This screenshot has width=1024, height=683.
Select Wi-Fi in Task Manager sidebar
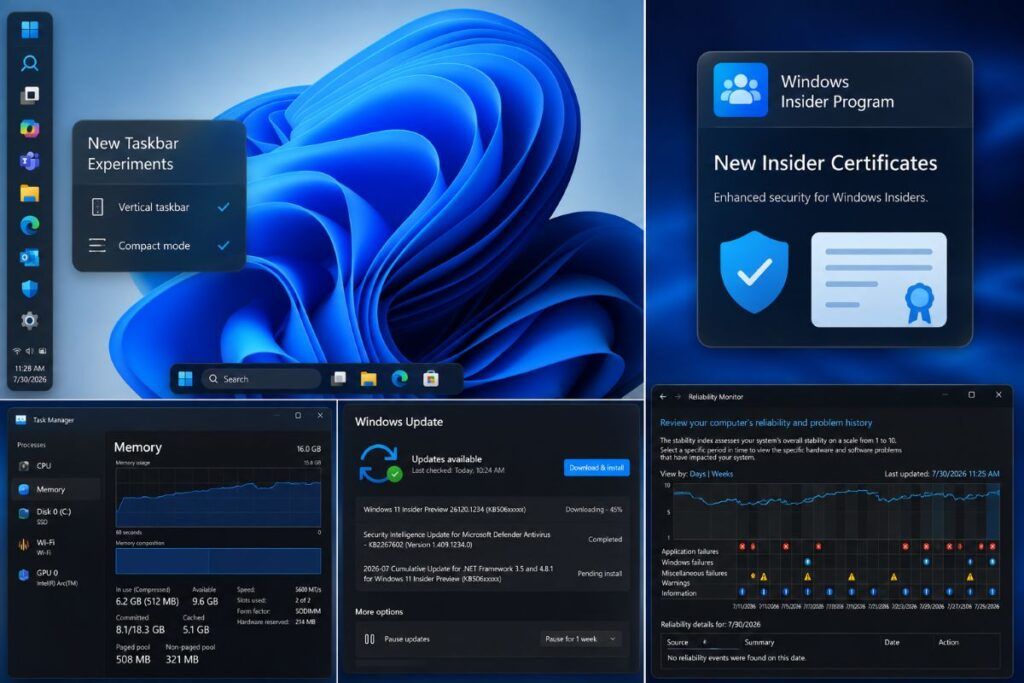[56, 547]
